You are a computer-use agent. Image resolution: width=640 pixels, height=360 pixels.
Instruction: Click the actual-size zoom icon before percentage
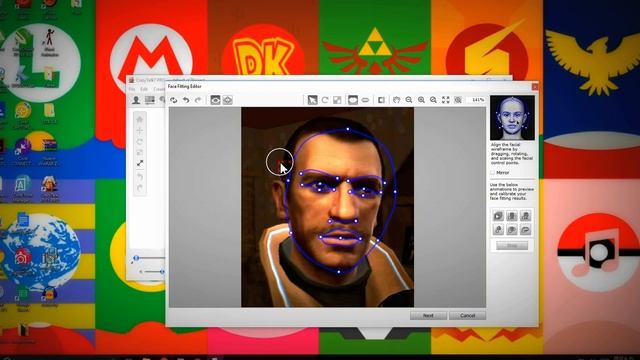point(458,100)
